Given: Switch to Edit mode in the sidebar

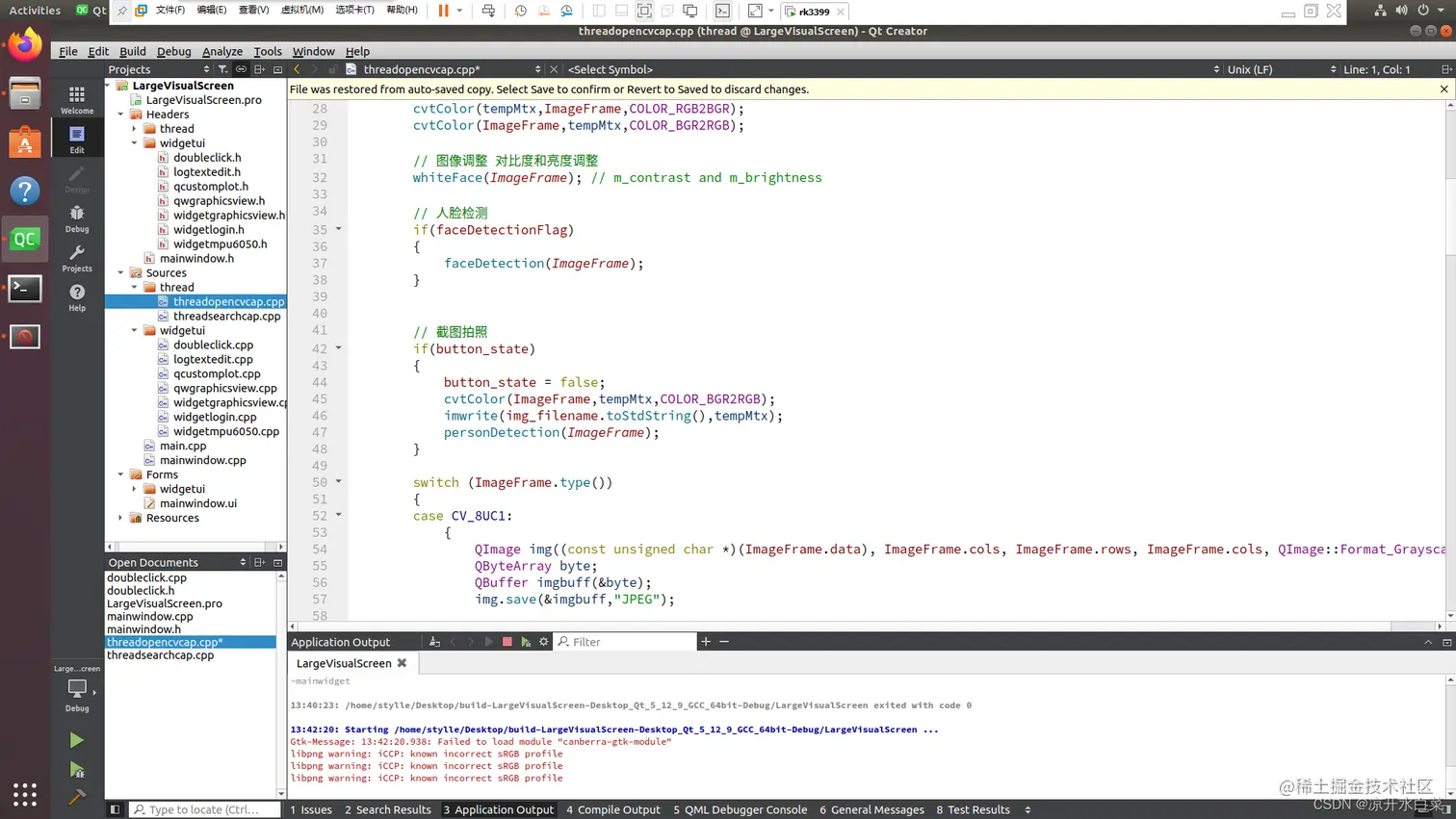Looking at the screenshot, I should pos(77,139).
